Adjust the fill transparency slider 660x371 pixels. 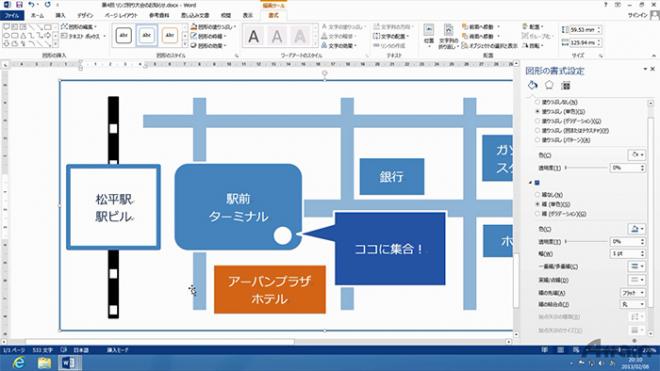pos(586,168)
